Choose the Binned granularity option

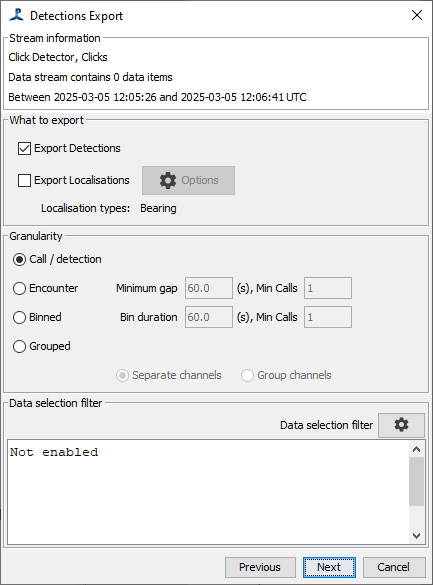pos(19,317)
